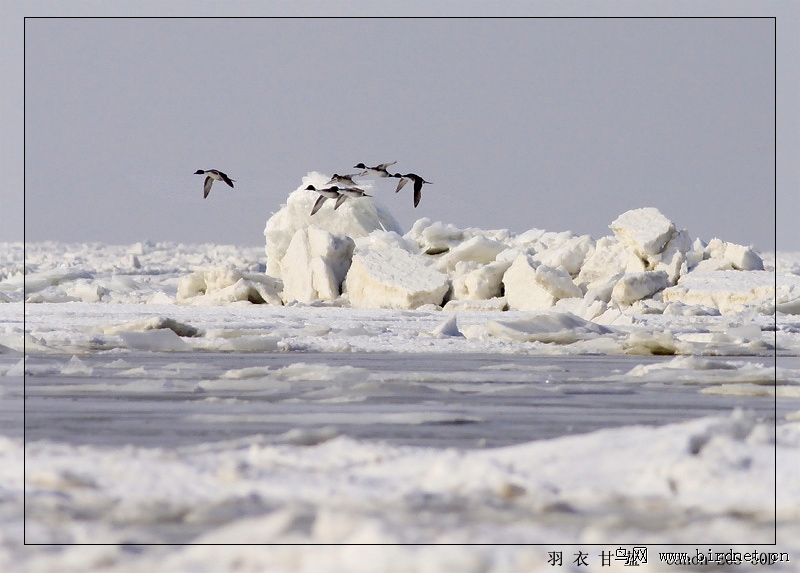Click the photo's bottom-left frame border corner

coord(25,543)
